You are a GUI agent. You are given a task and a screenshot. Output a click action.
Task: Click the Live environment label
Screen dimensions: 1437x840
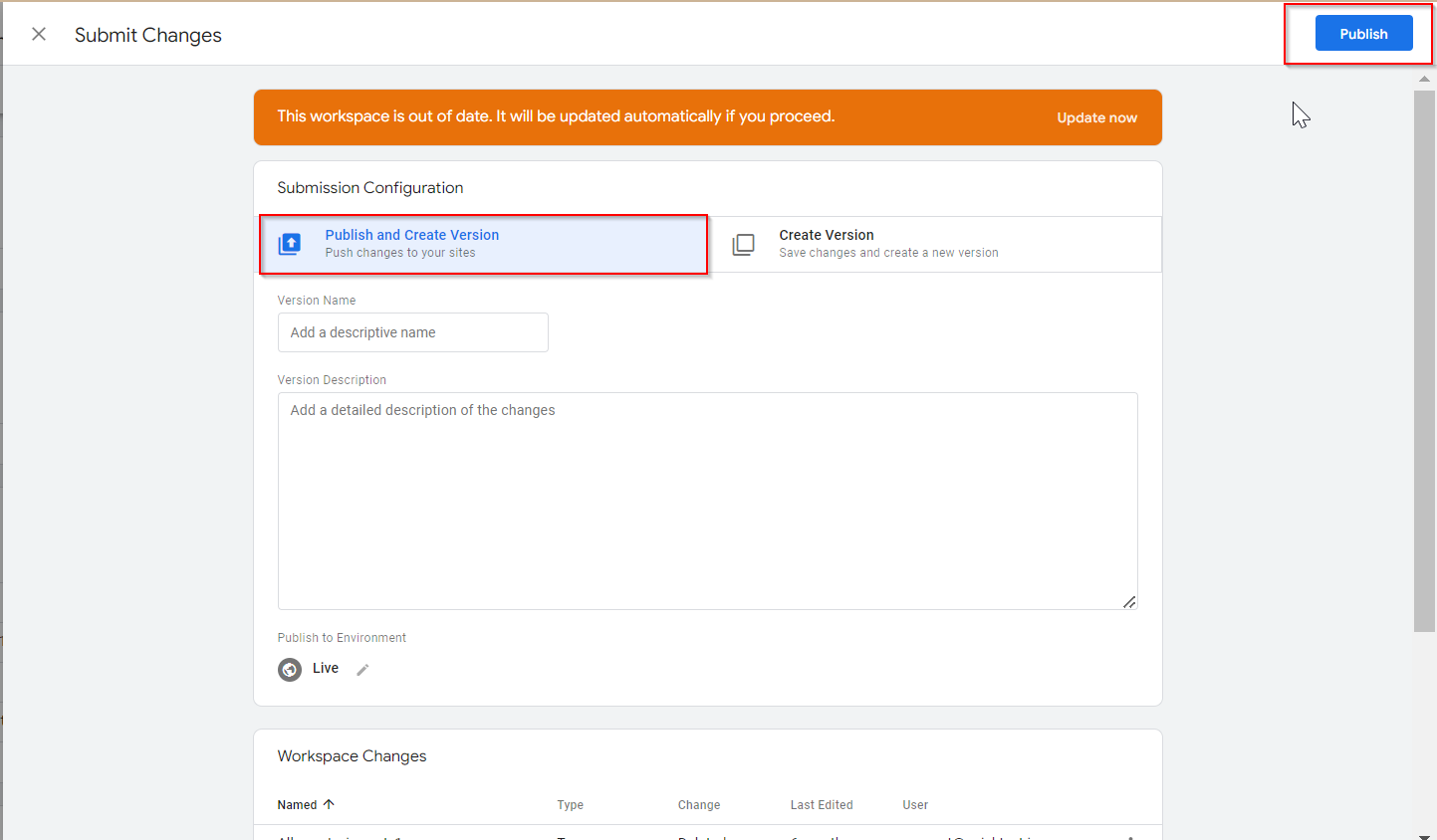pos(326,668)
